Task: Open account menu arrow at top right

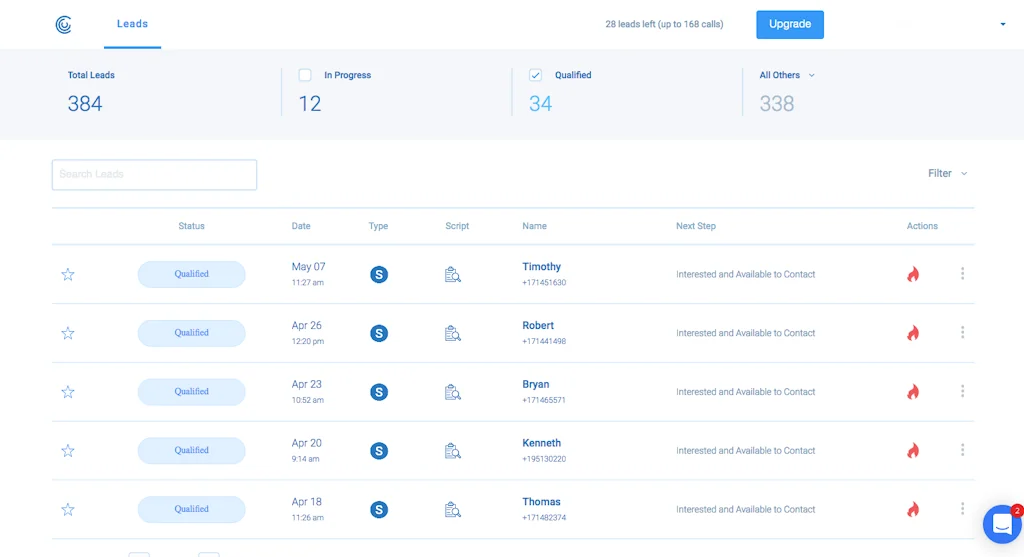Action: click(x=1002, y=25)
